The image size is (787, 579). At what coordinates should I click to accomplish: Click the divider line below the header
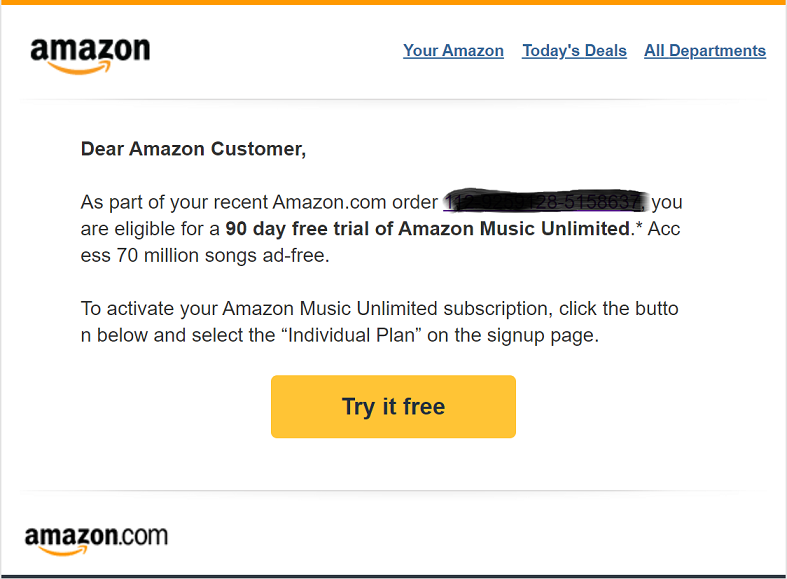pyautogui.click(x=394, y=99)
